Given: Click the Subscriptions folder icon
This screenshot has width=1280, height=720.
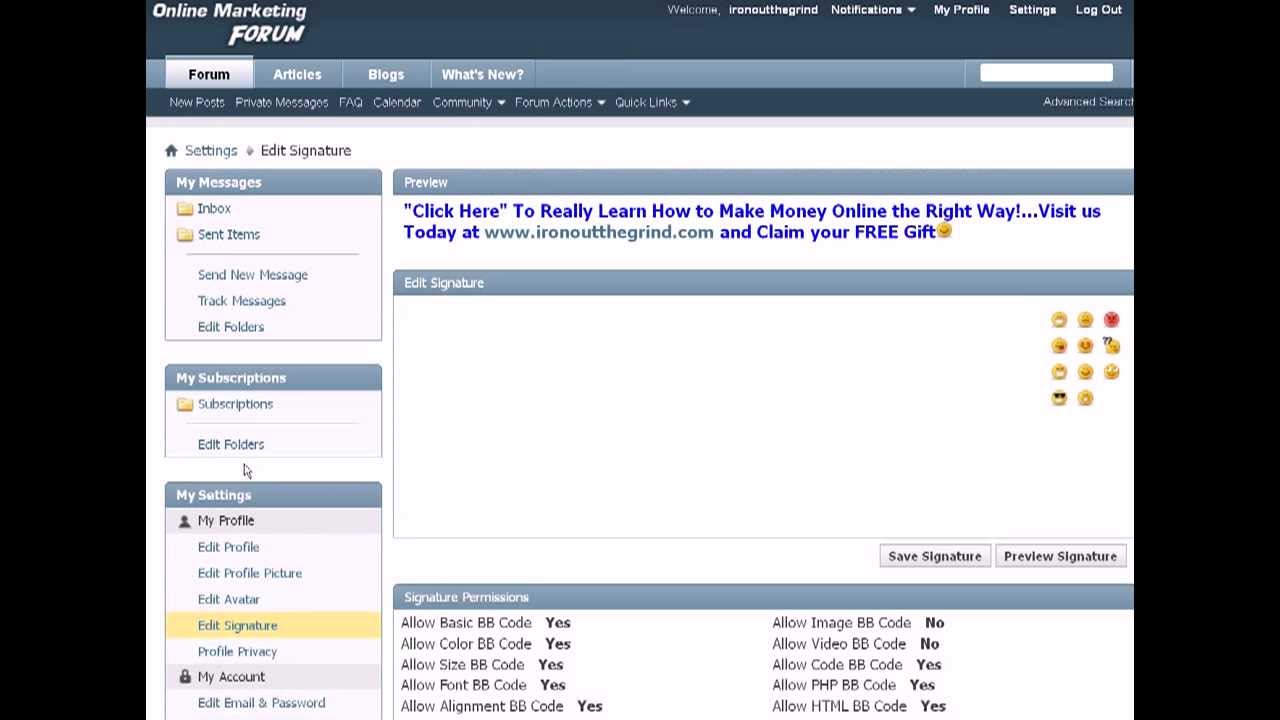Looking at the screenshot, I should (185, 404).
